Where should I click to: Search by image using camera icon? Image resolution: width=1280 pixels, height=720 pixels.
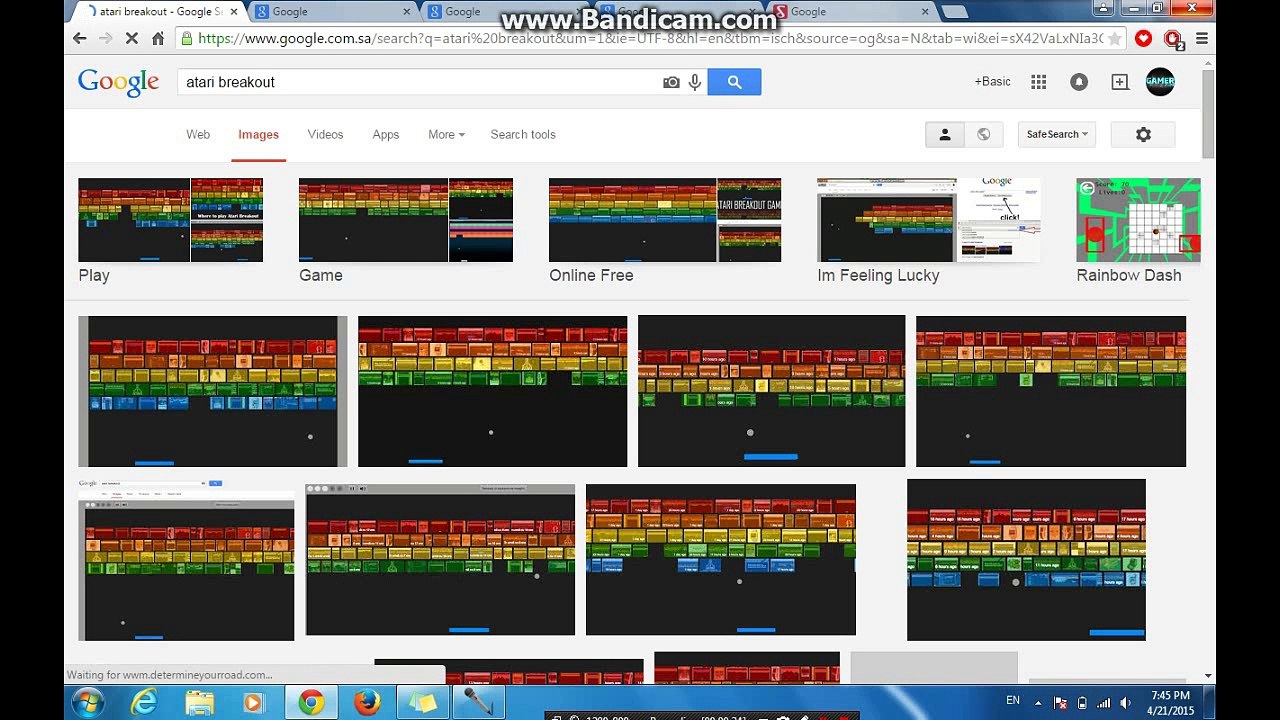pos(671,82)
